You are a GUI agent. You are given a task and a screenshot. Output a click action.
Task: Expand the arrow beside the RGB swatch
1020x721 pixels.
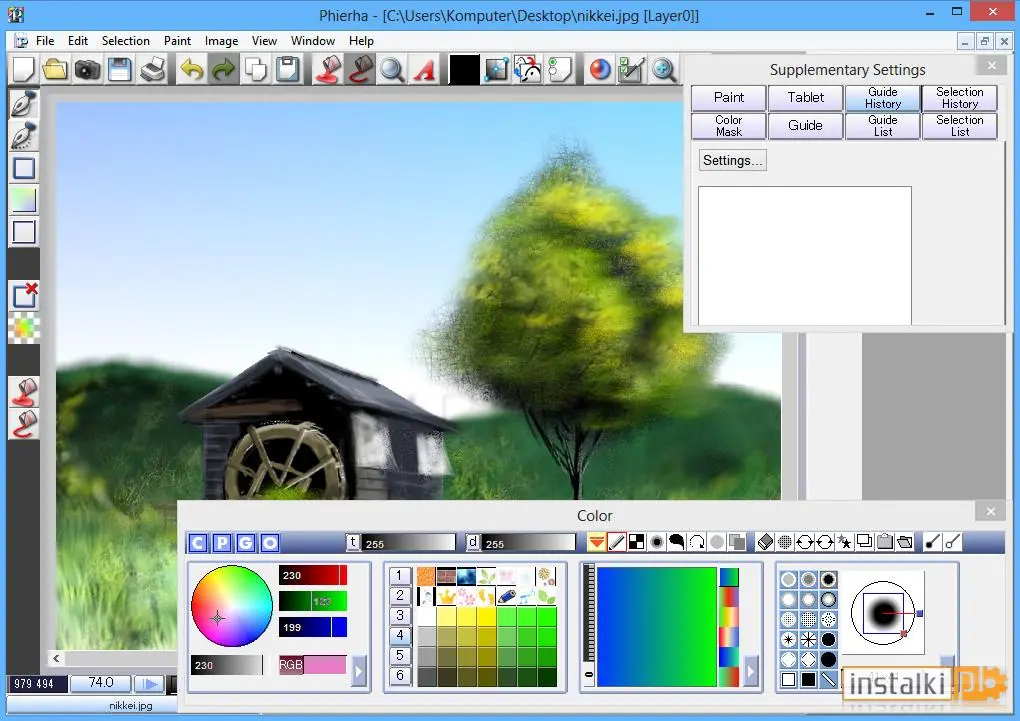358,671
